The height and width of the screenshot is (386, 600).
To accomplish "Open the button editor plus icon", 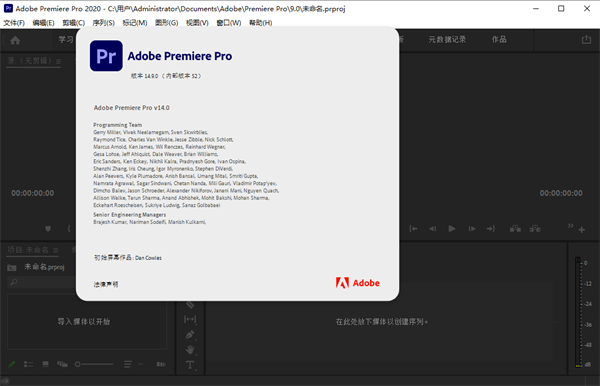I will [582, 230].
